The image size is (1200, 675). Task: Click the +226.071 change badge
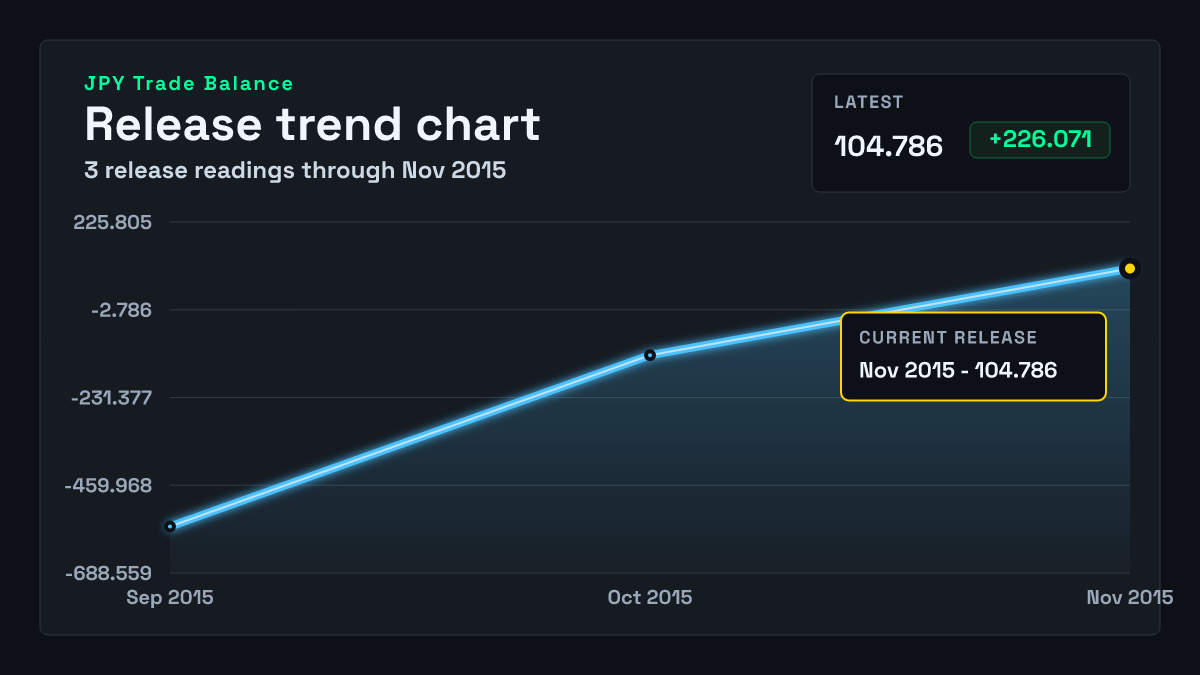click(x=1040, y=140)
